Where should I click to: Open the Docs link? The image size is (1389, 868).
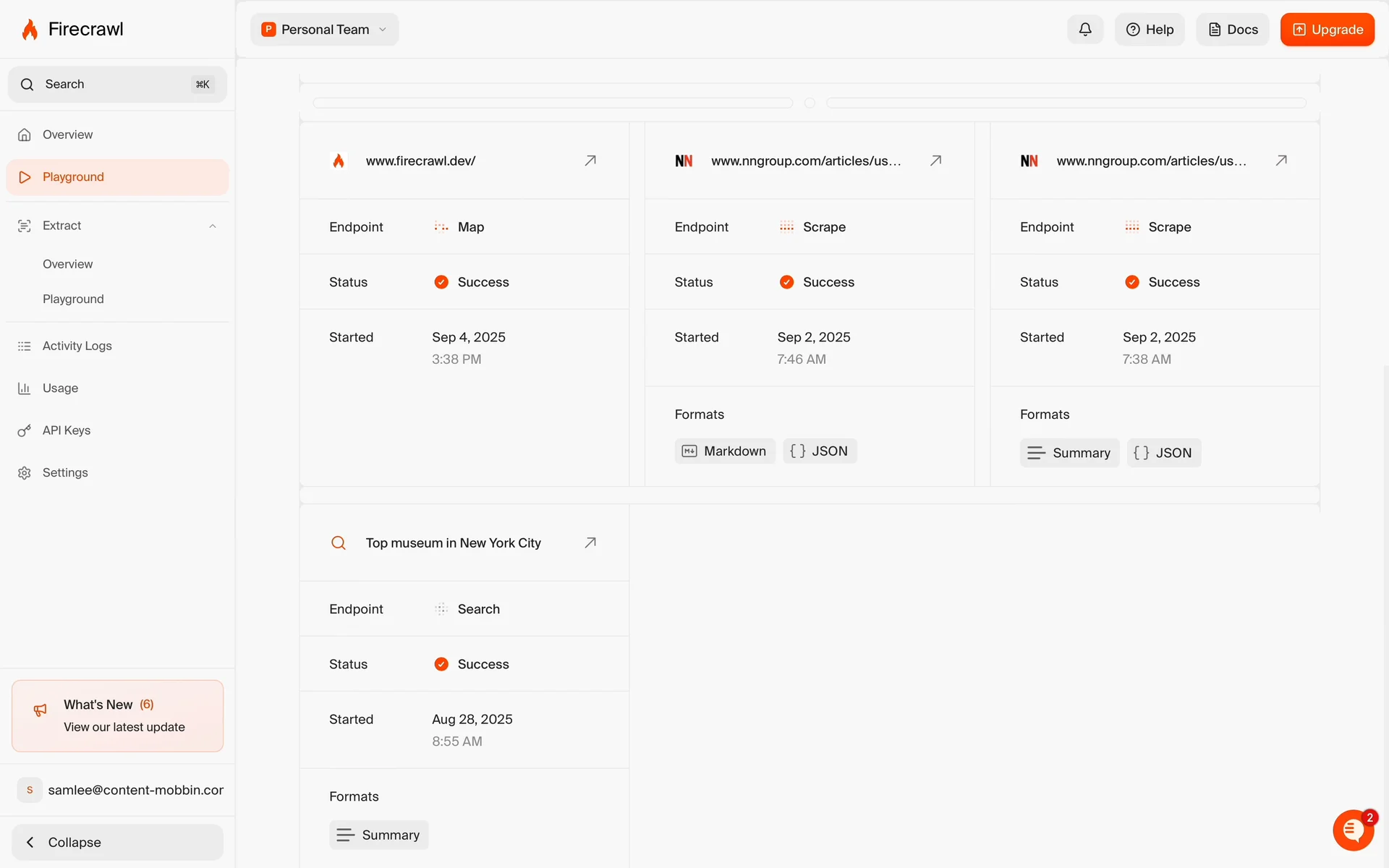[x=1232, y=30]
